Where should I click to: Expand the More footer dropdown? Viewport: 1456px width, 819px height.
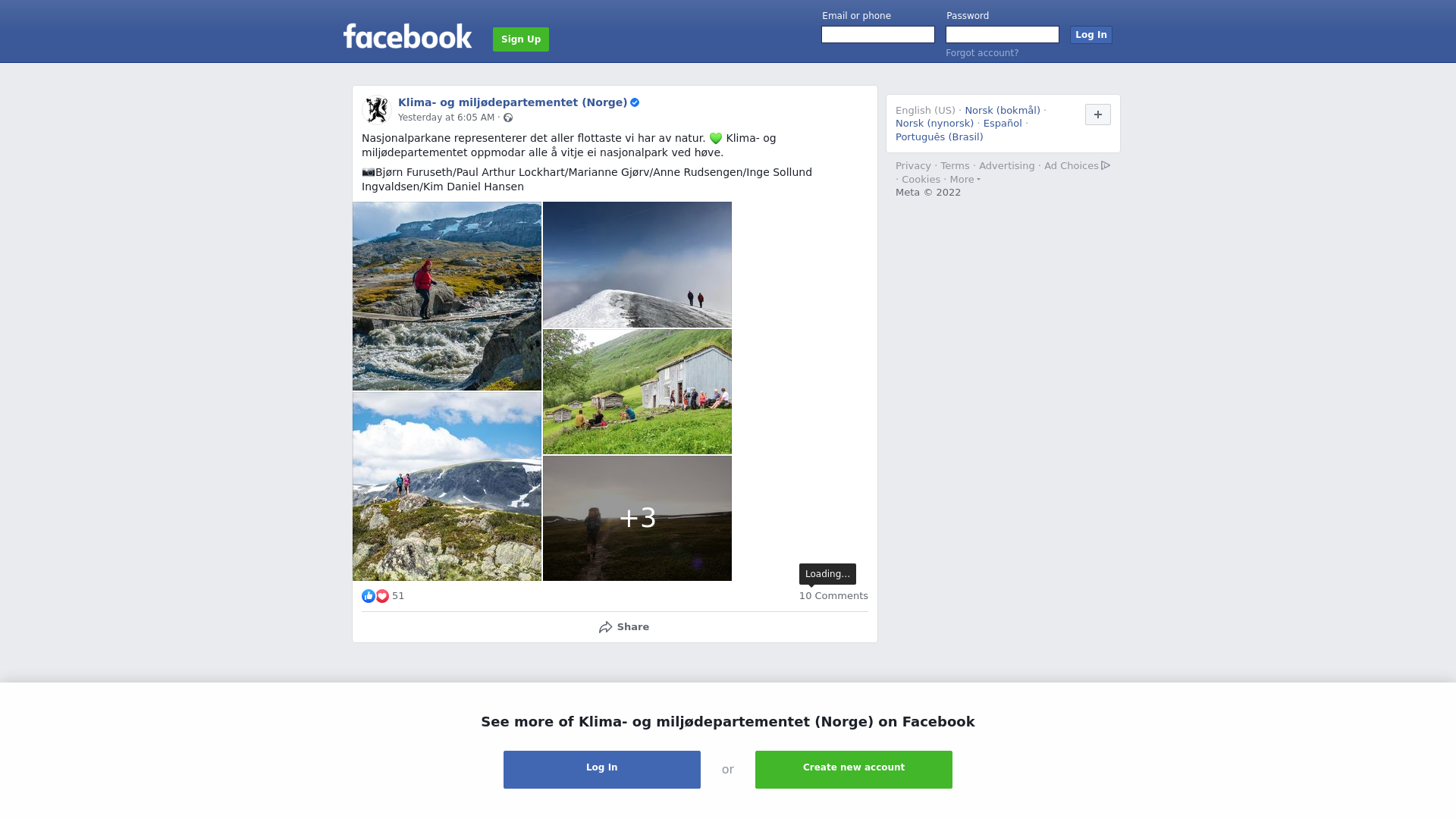(x=965, y=180)
